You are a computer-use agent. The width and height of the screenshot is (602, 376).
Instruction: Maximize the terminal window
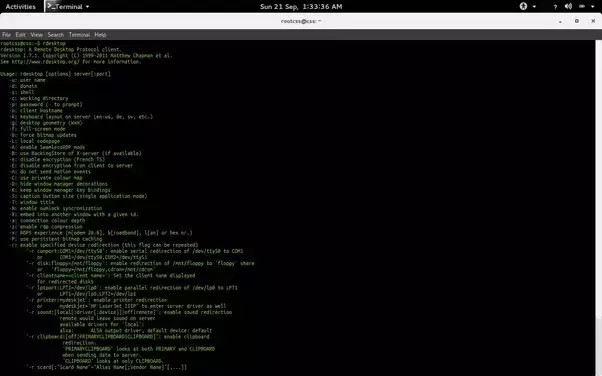577,21
